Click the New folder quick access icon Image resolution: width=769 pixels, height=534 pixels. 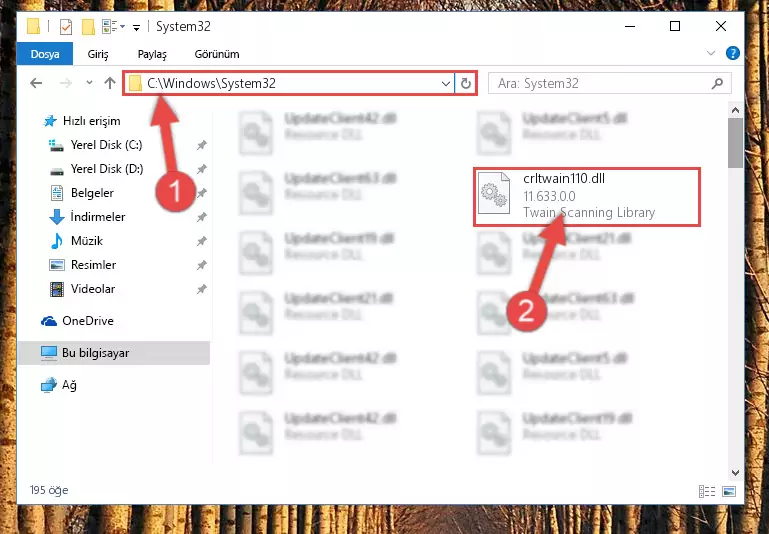click(x=88, y=26)
